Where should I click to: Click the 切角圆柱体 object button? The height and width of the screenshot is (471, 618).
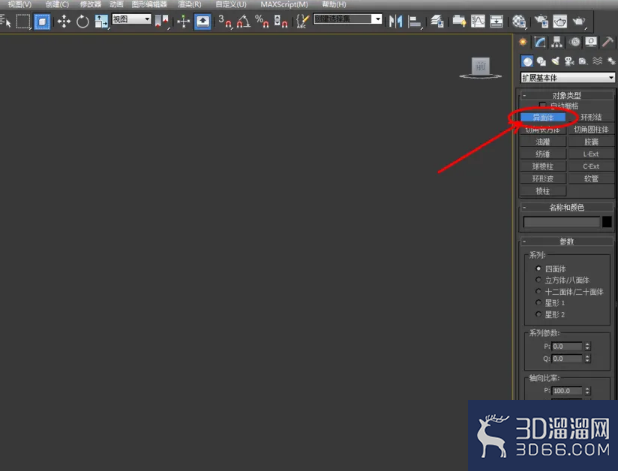tap(591, 129)
